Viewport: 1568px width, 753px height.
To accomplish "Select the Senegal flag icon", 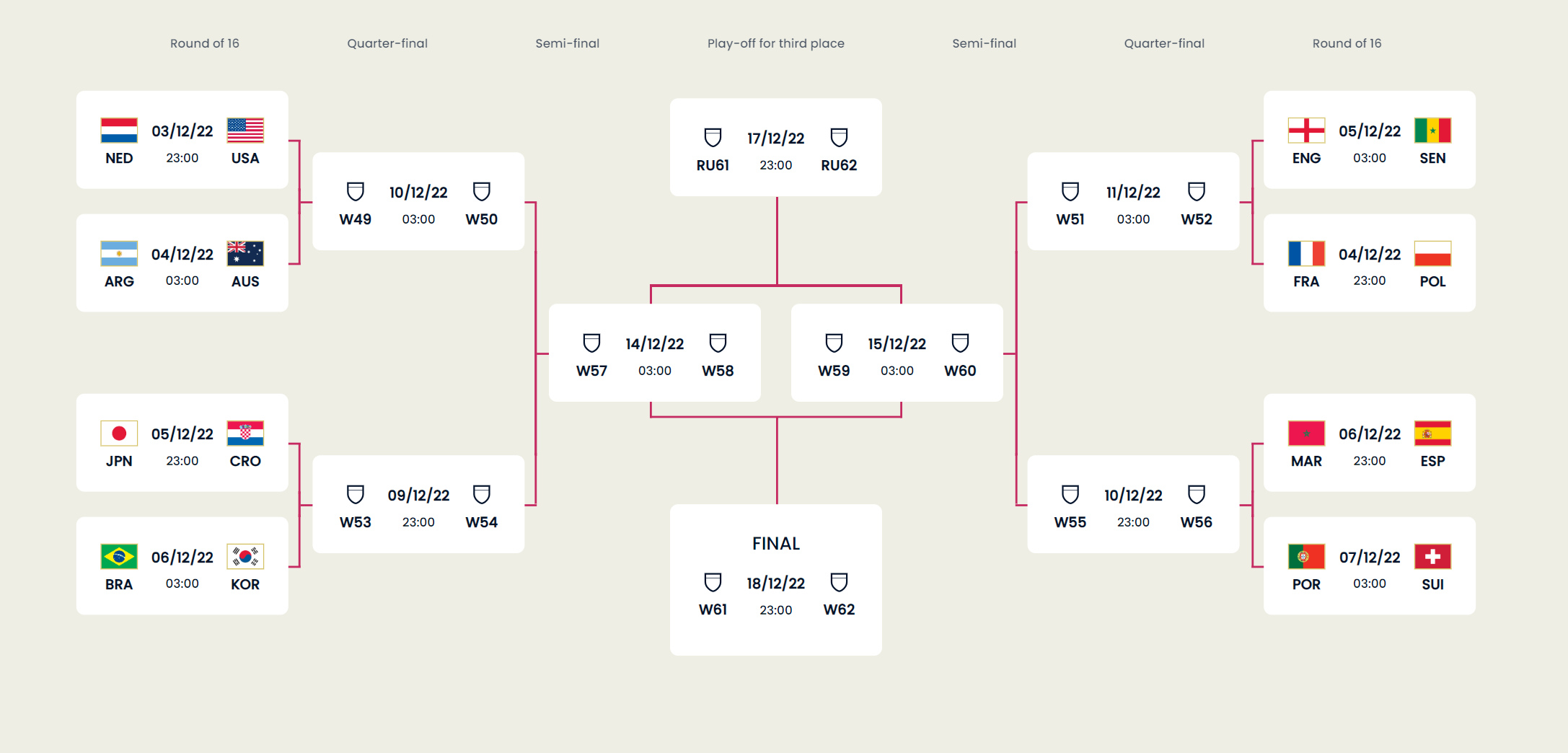I will click(x=1432, y=131).
